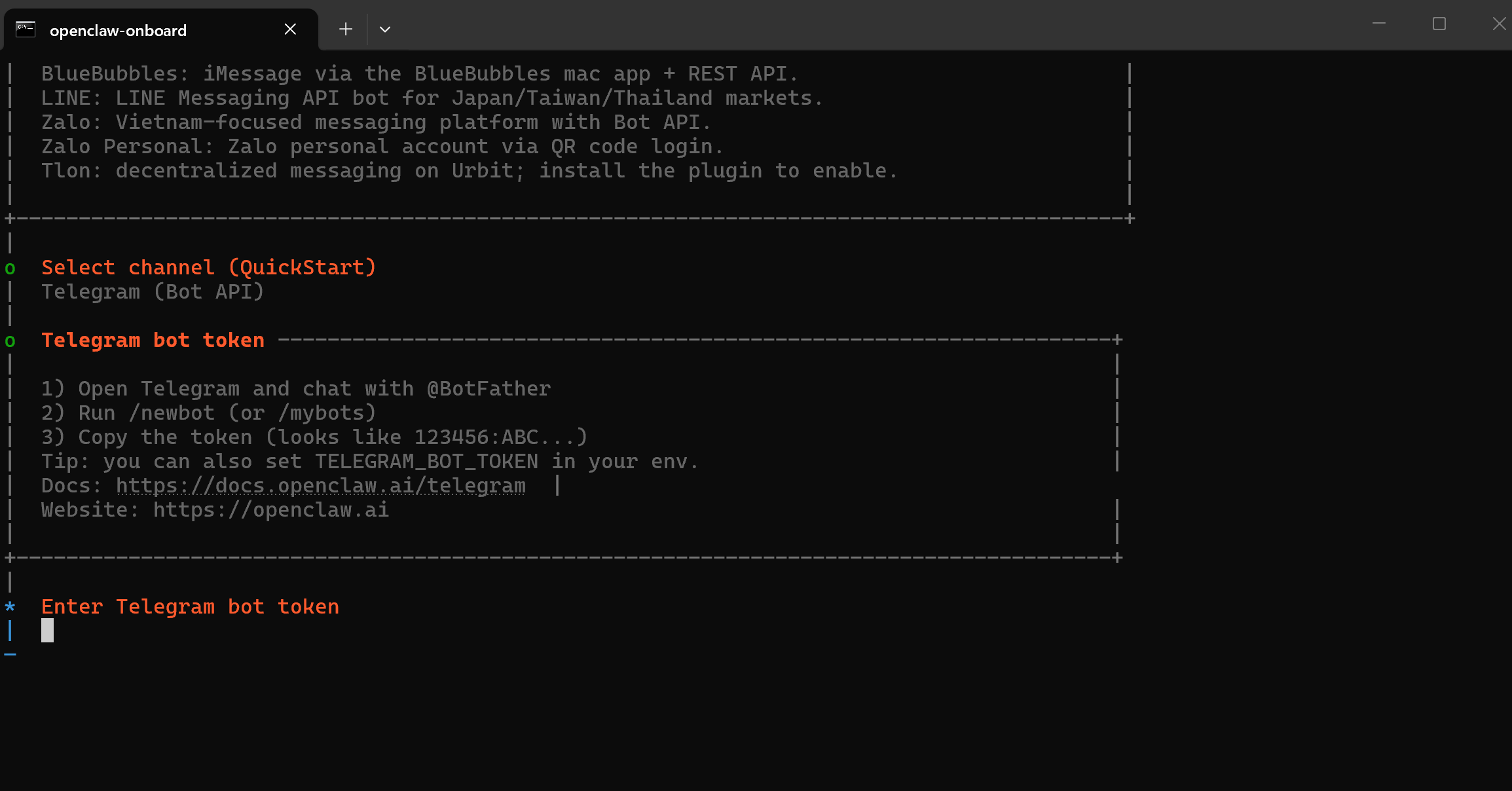1512x791 pixels.
Task: Click the green marker beside Select channel
Action: pos(10,268)
